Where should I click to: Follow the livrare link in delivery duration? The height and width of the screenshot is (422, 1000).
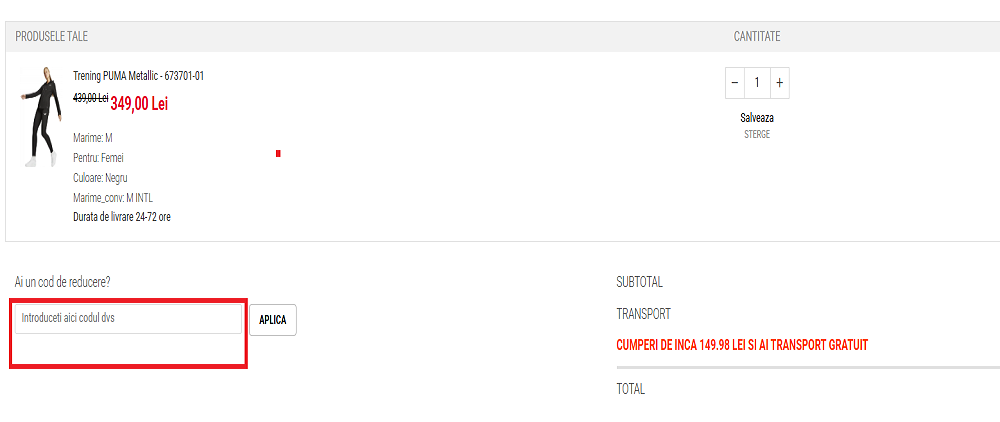(121, 217)
